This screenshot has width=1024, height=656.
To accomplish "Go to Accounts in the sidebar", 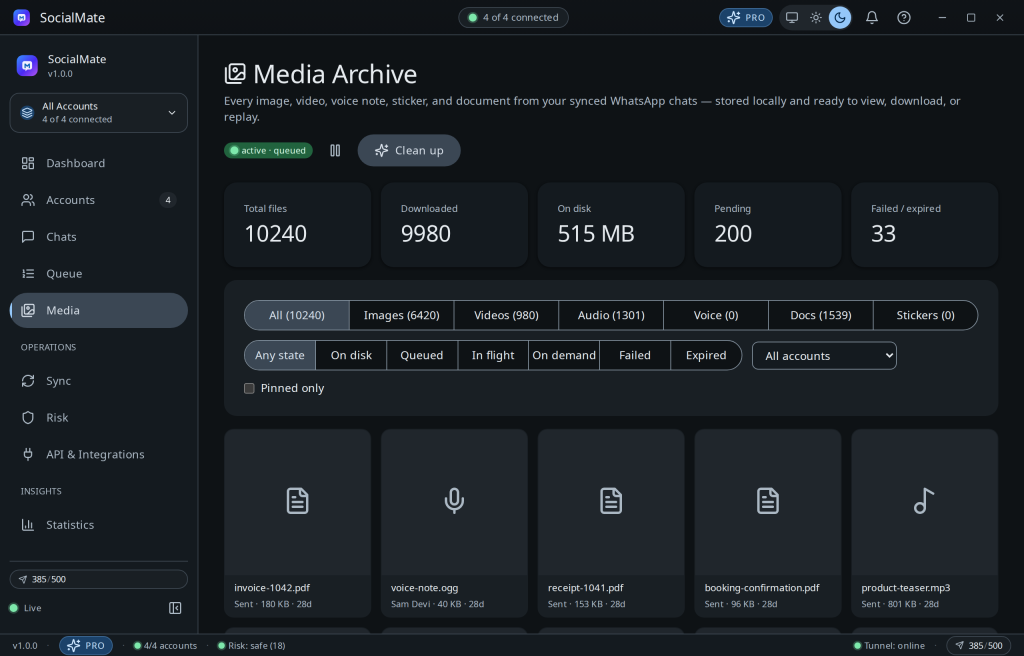I will pos(99,200).
